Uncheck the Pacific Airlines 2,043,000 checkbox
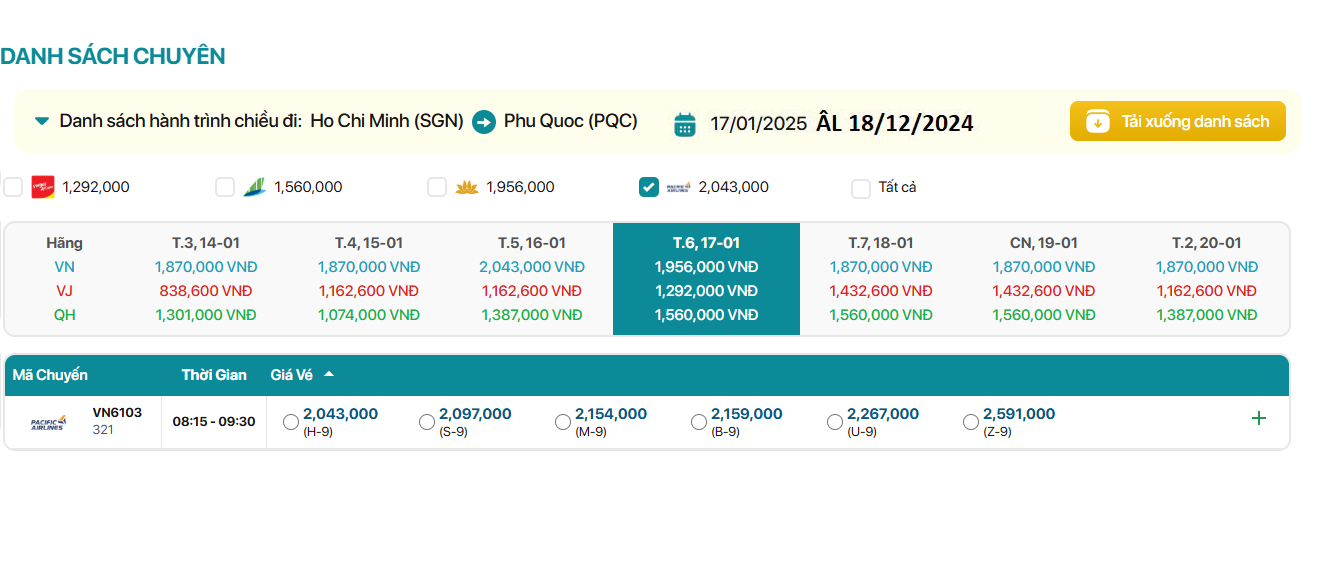The width and height of the screenshot is (1323, 566). [649, 187]
